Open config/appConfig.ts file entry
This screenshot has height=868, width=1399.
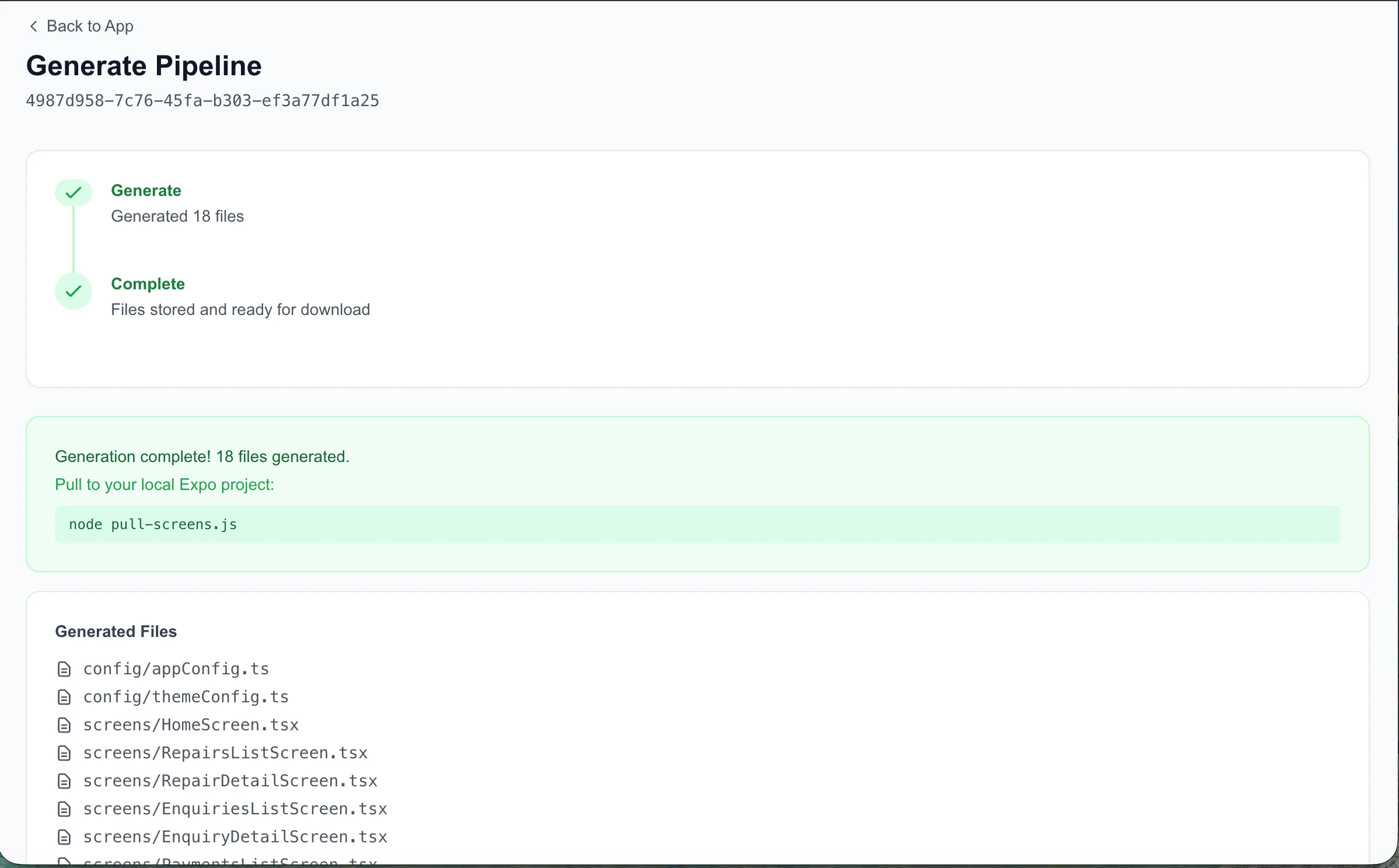click(x=176, y=669)
